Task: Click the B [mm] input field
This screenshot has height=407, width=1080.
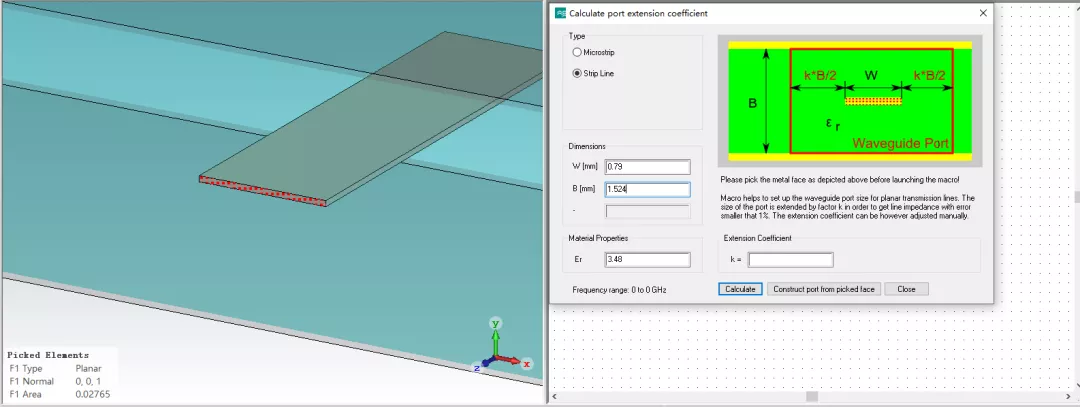Action: 647,189
